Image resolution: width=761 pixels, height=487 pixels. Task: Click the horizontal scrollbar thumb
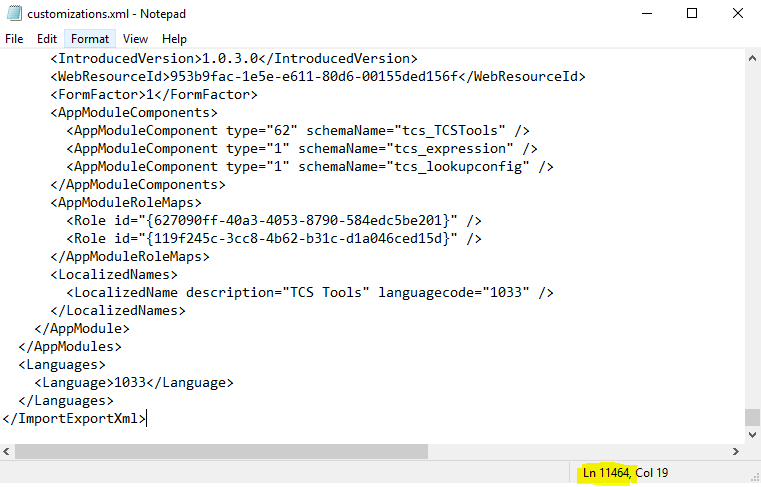[x=221, y=451]
